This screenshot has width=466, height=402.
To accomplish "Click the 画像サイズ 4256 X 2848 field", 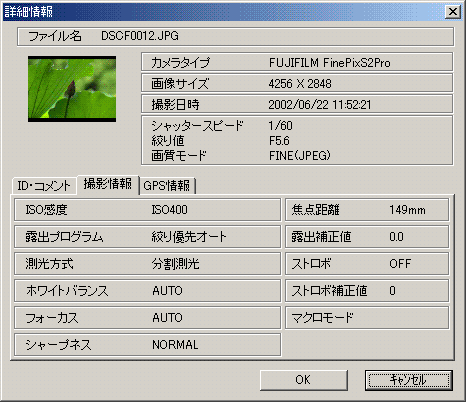I will coord(297,83).
